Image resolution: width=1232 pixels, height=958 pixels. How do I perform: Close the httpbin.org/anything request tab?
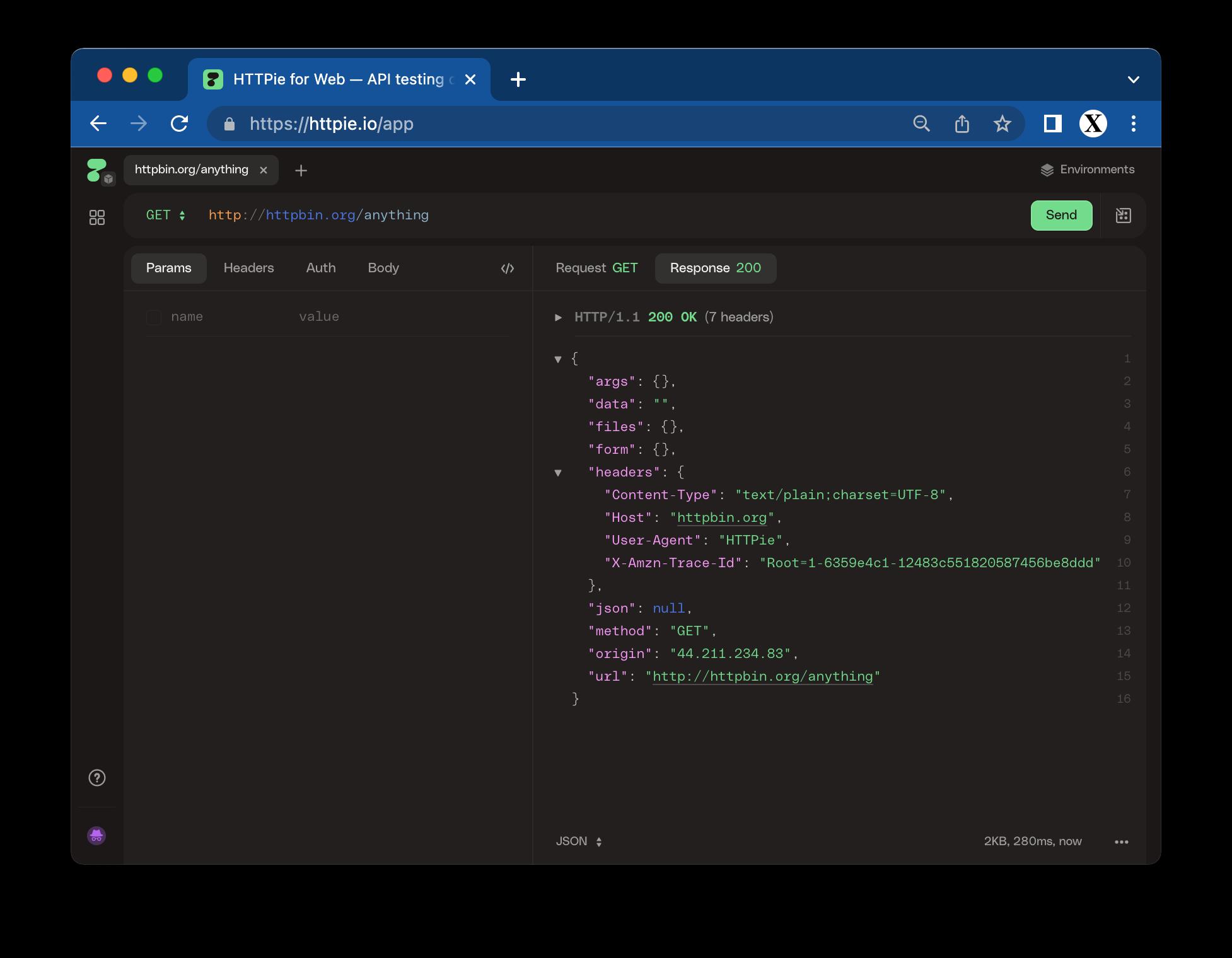[264, 170]
